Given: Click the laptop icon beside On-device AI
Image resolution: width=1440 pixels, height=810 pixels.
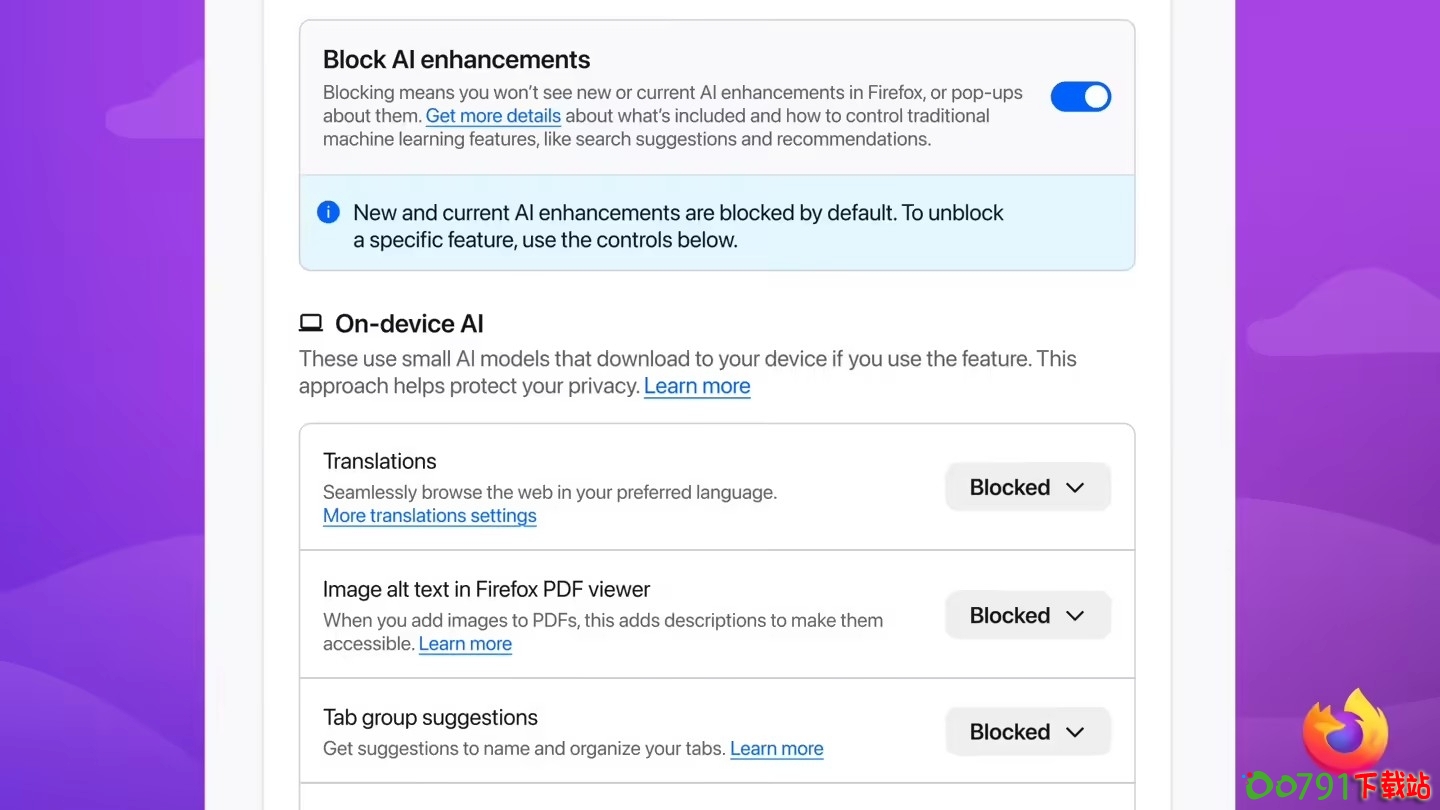Looking at the screenshot, I should coord(311,323).
